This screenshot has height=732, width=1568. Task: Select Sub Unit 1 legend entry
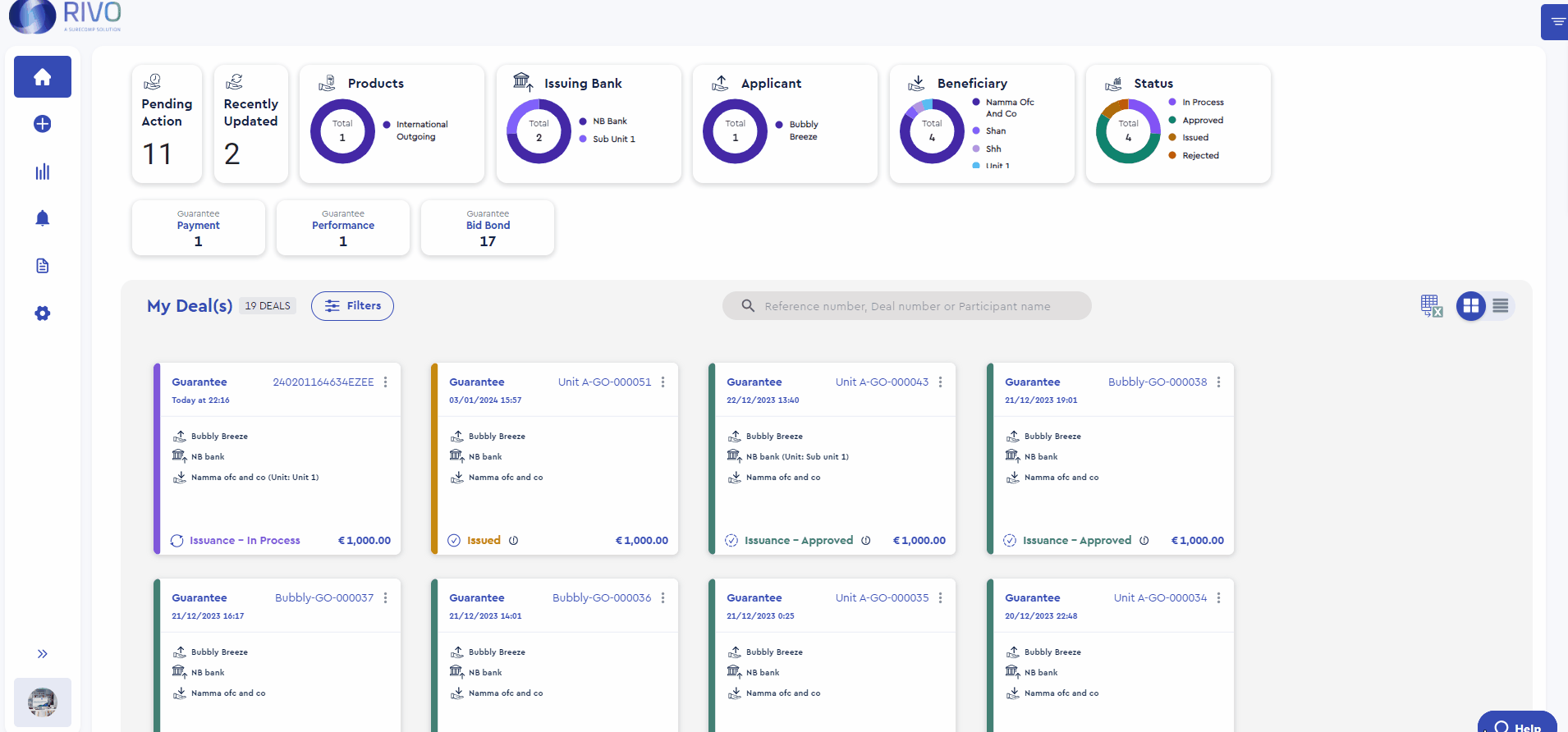click(x=607, y=140)
